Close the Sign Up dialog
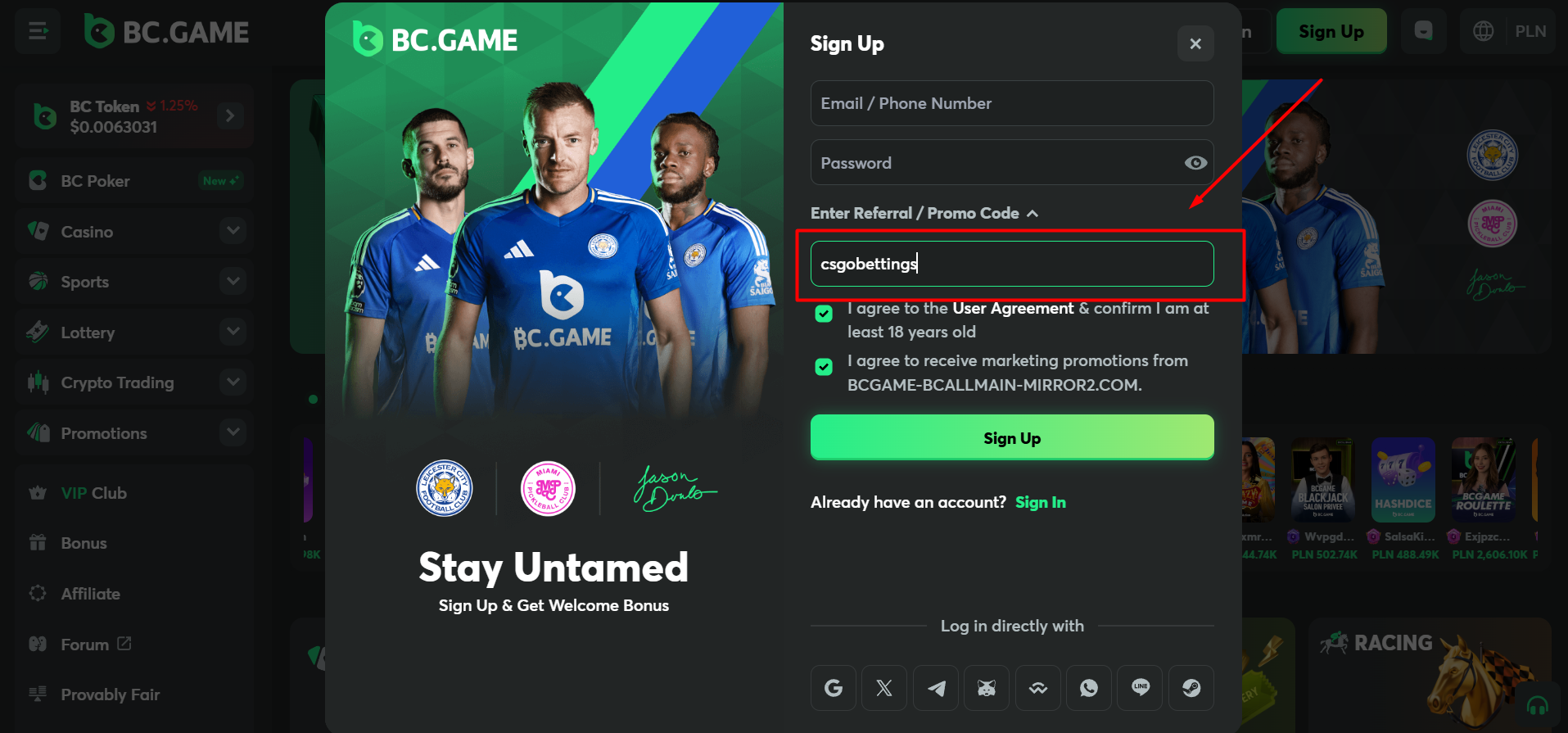The width and height of the screenshot is (1568, 733). pyautogui.click(x=1195, y=43)
